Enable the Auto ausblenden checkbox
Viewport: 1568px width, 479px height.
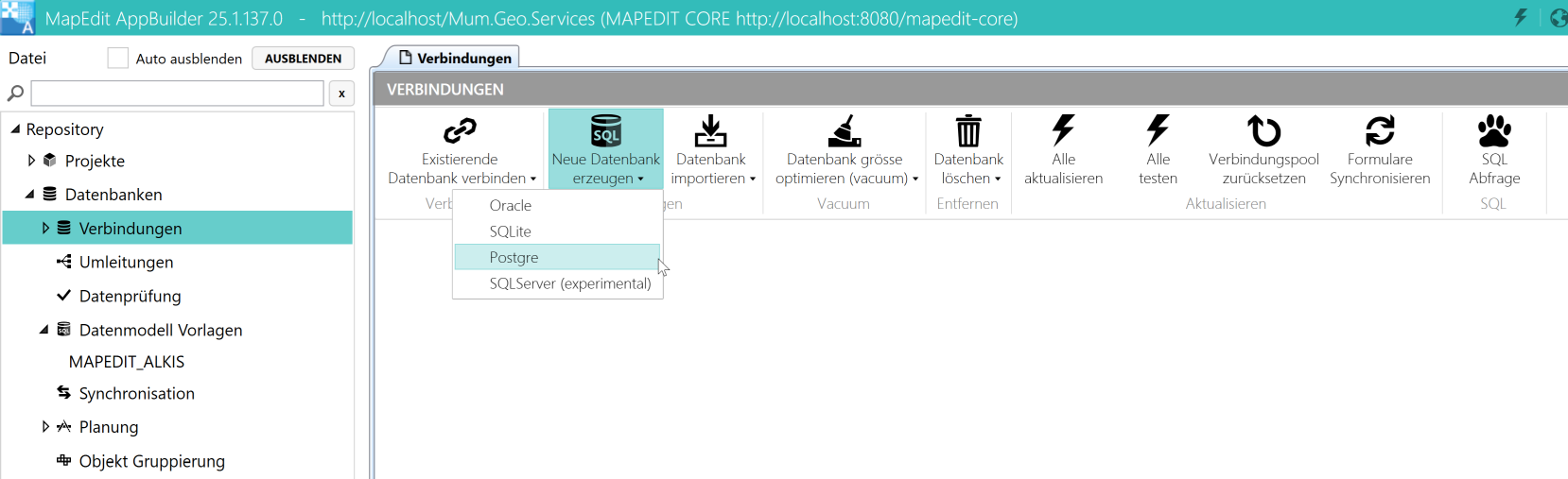pyautogui.click(x=118, y=59)
